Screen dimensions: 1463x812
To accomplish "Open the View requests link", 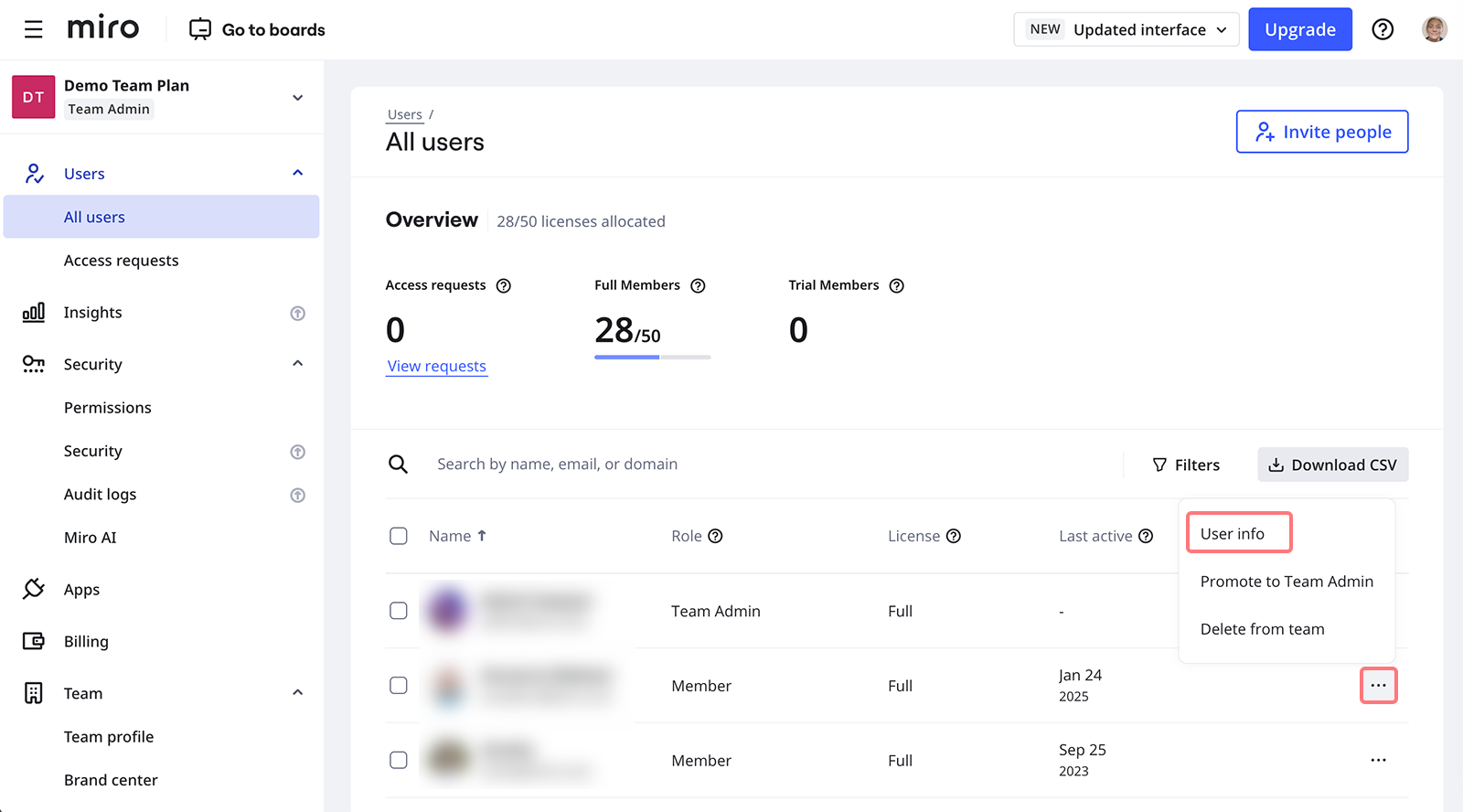I will coord(436,367).
